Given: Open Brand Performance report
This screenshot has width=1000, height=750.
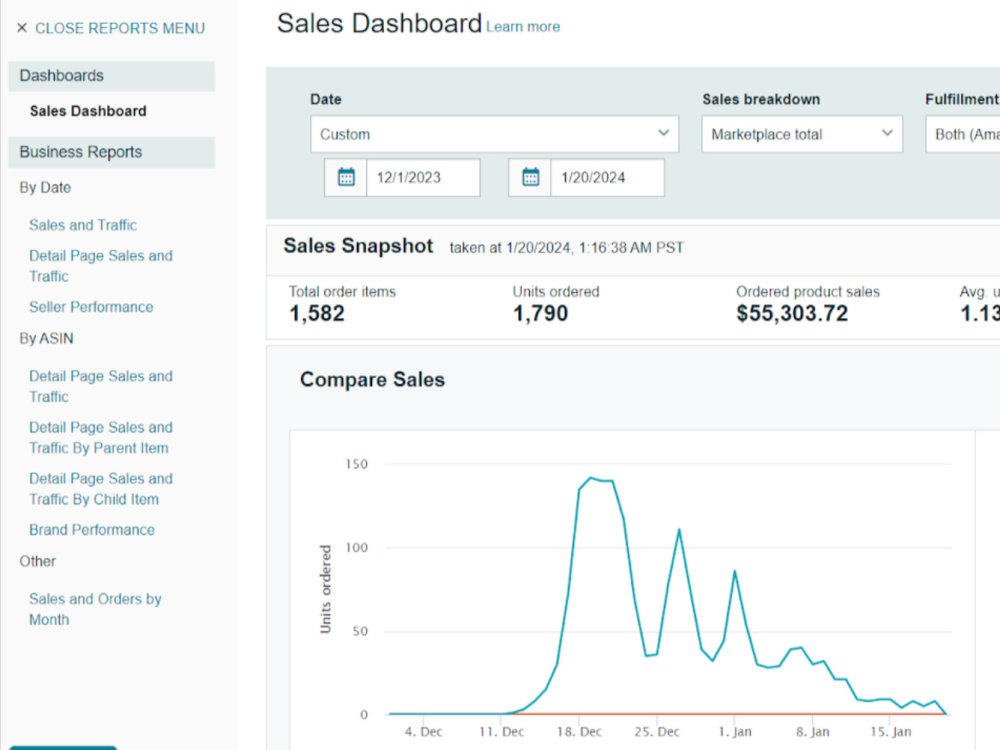Looking at the screenshot, I should pos(92,530).
